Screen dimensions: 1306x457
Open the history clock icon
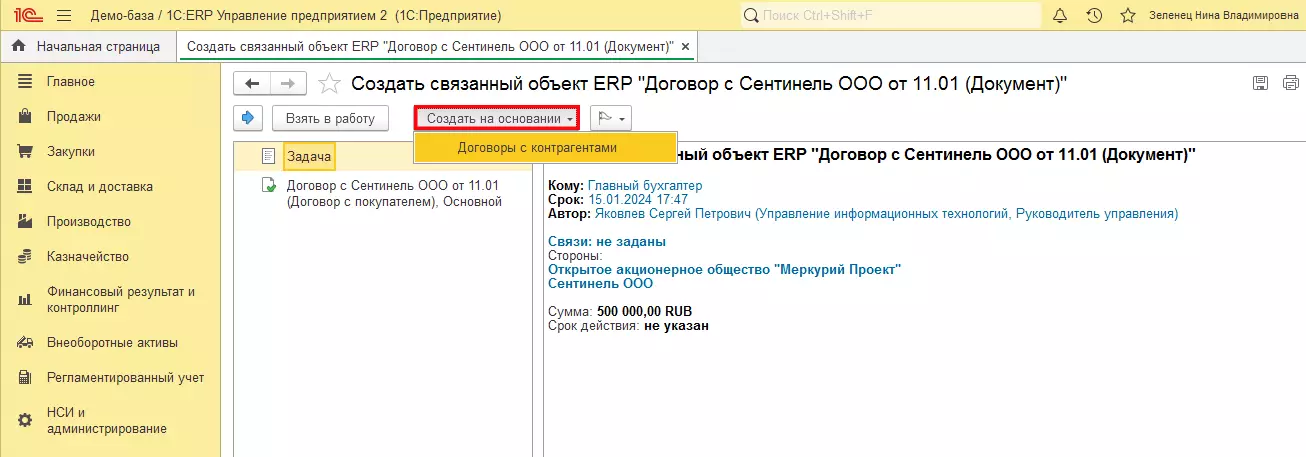coord(1094,16)
